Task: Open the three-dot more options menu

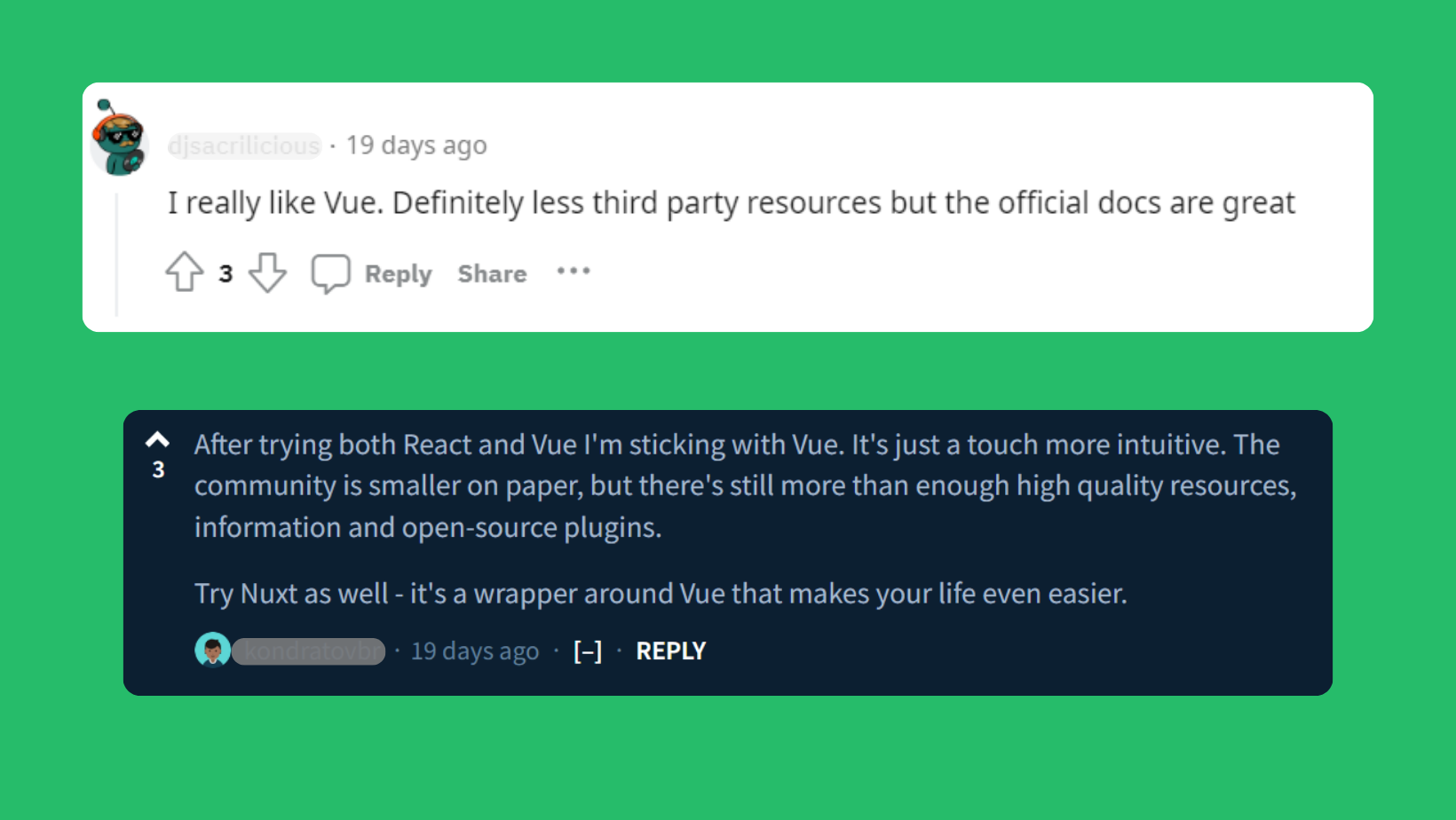Action: pos(574,272)
